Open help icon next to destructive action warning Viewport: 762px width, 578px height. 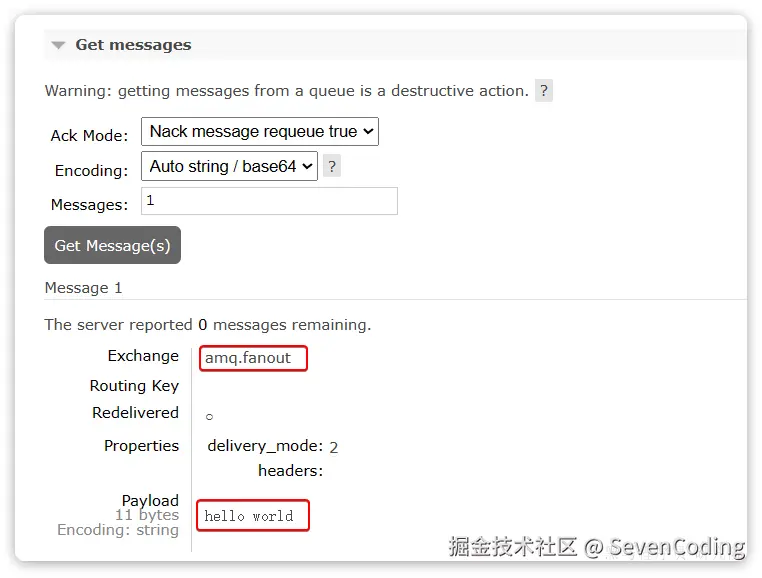tap(544, 90)
